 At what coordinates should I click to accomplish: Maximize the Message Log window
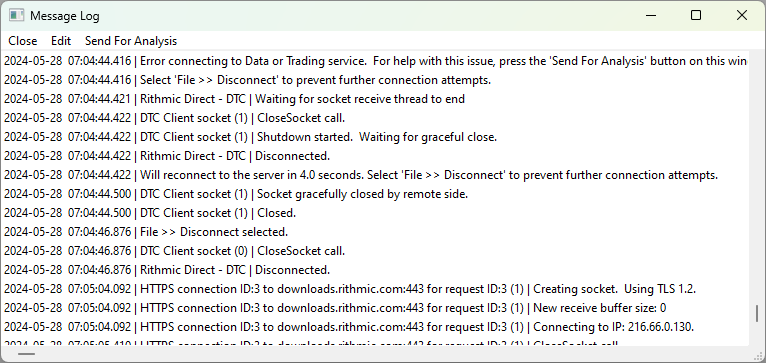coord(696,16)
